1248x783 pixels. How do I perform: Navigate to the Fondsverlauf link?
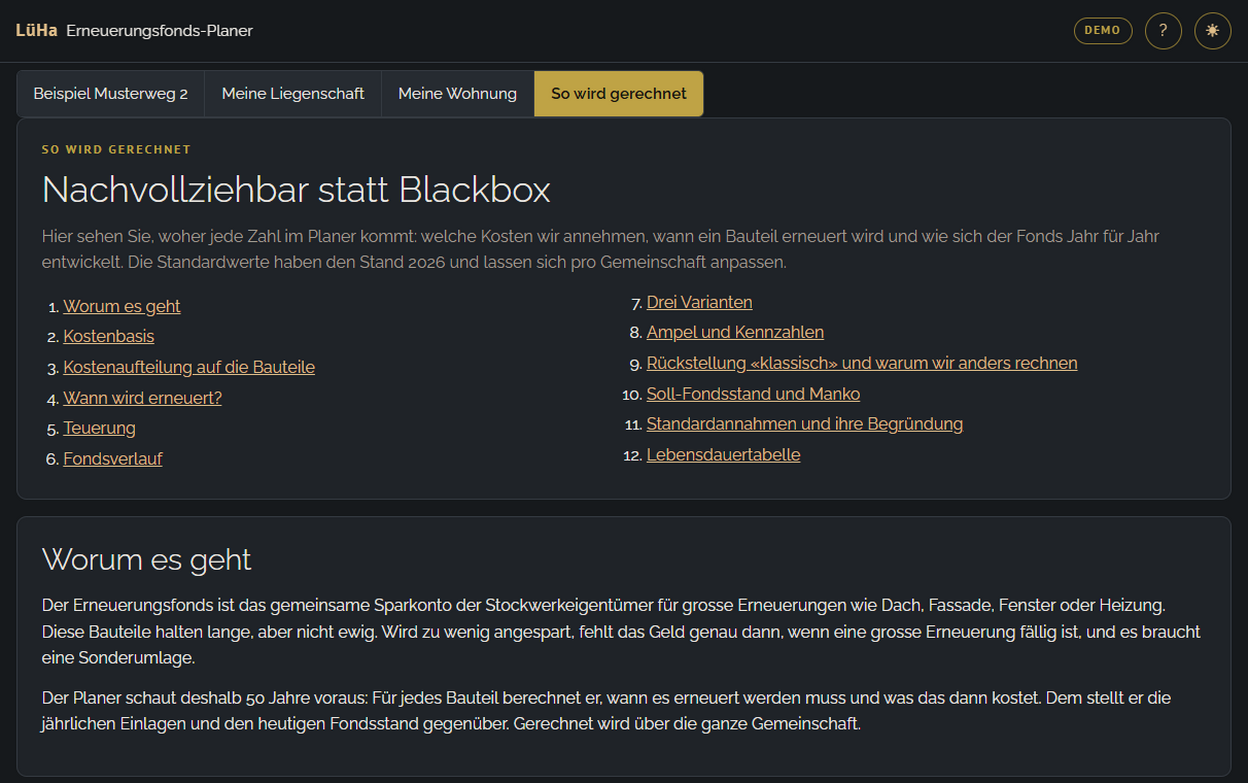(113, 459)
